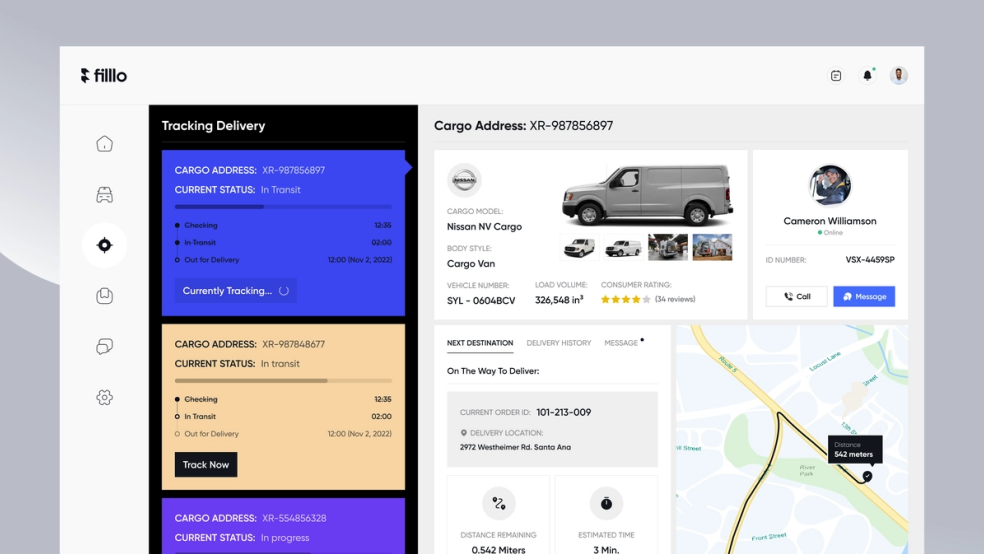The image size is (984, 554).
Task: Click the 542 meters map distance marker
Action: tap(854, 450)
